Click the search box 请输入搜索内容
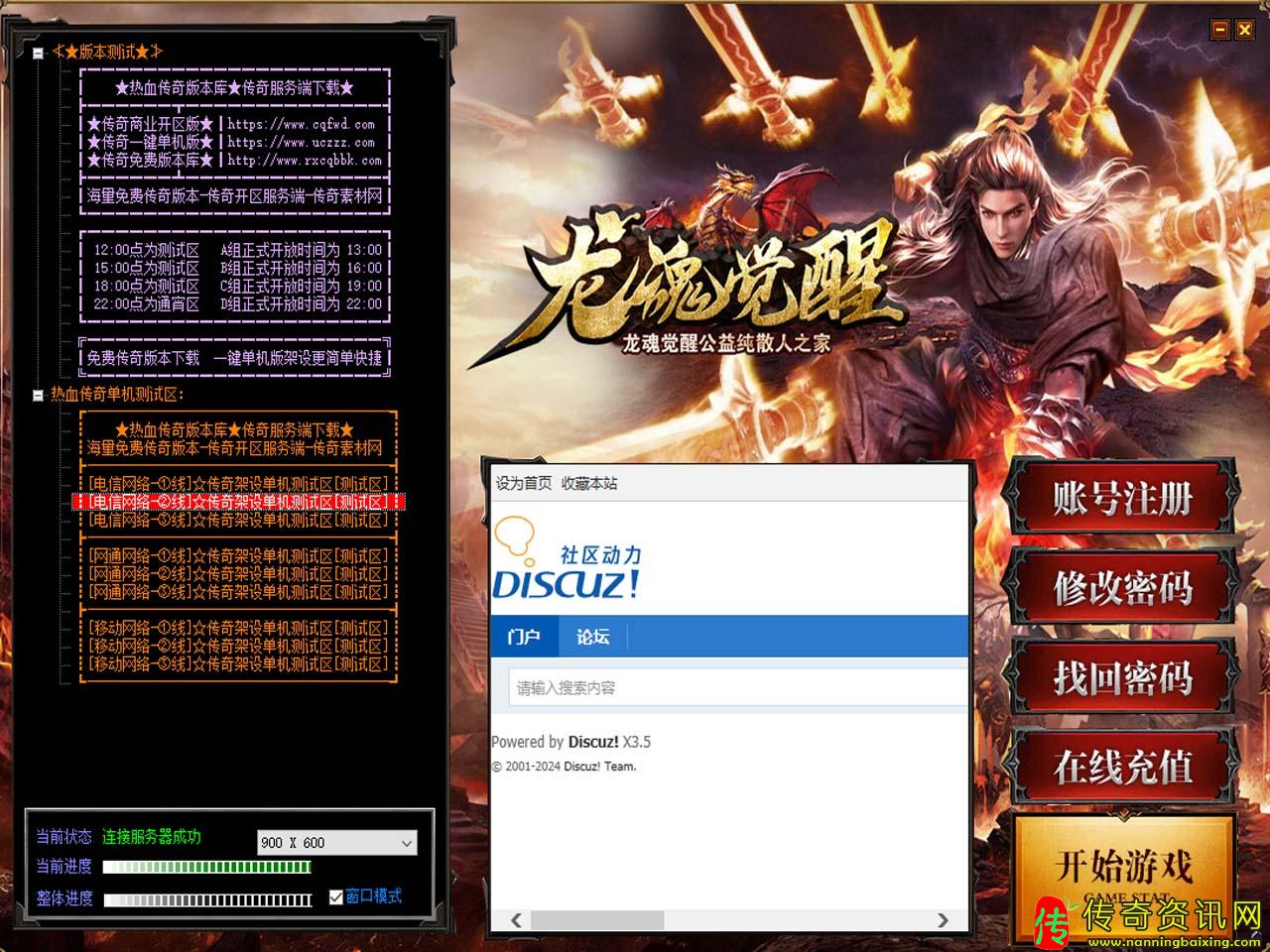The image size is (1270, 952). coord(734,687)
